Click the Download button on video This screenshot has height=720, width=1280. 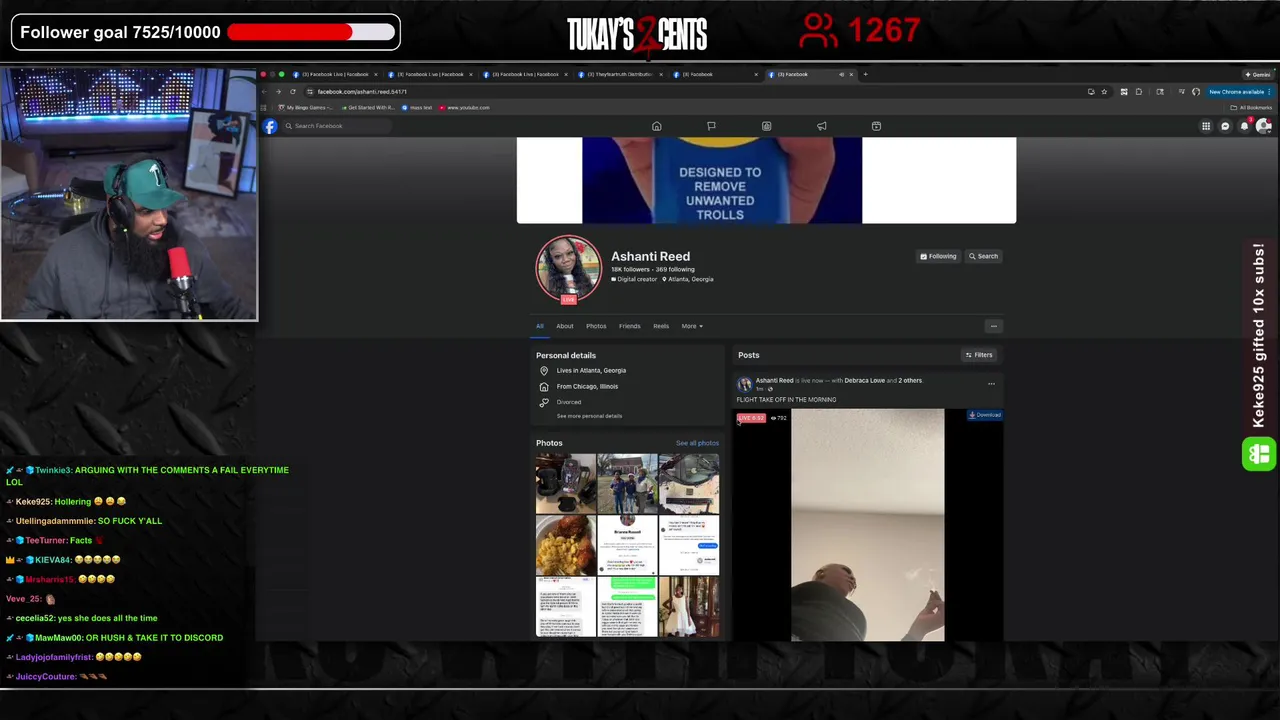click(x=984, y=415)
